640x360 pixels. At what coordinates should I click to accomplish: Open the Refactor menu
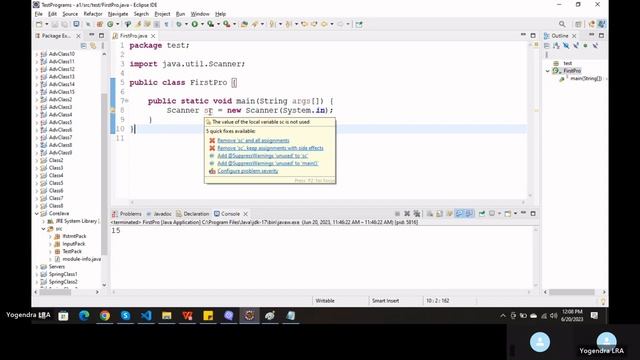(x=93, y=14)
